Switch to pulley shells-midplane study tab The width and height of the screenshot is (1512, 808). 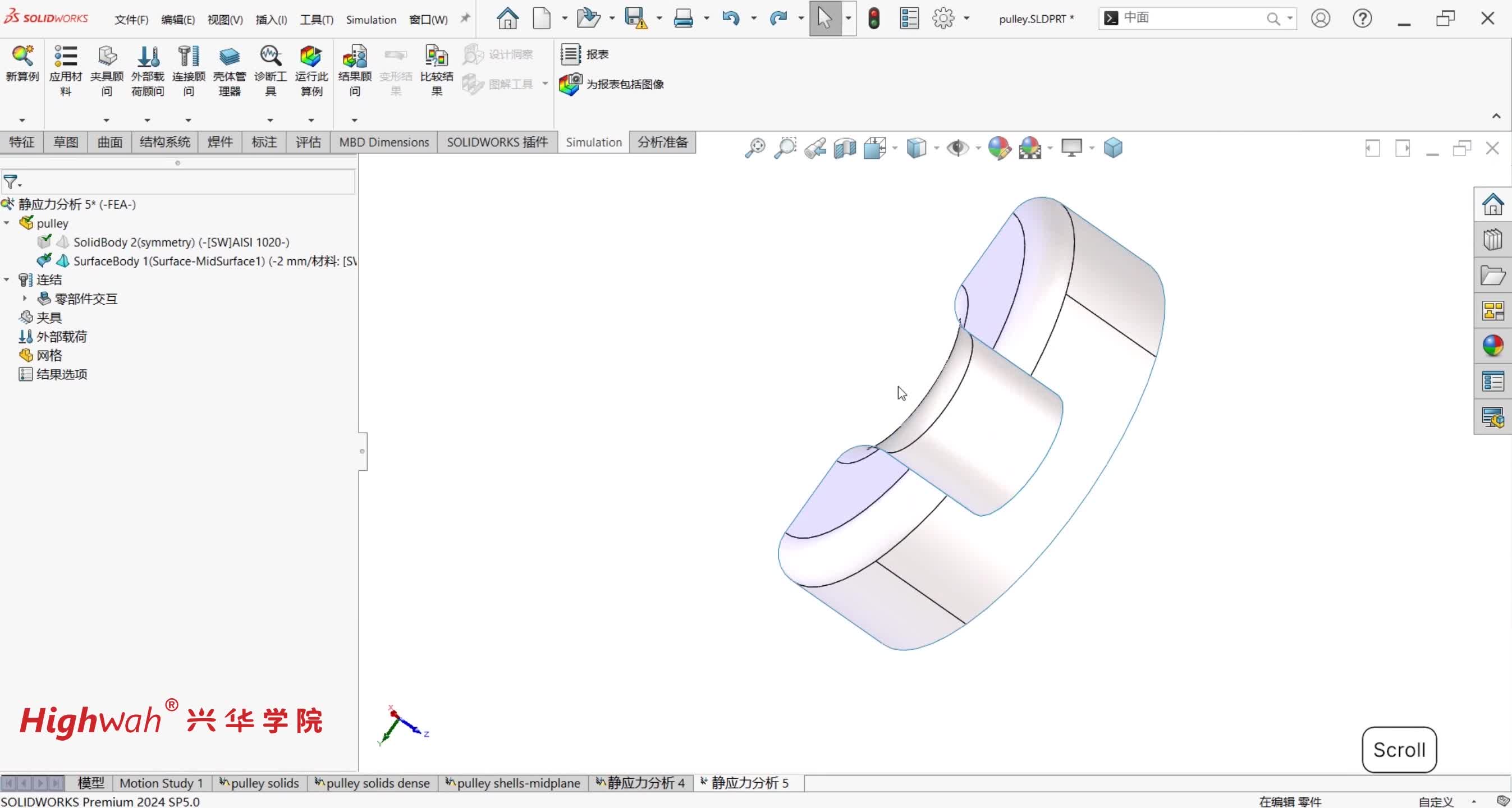coord(512,783)
